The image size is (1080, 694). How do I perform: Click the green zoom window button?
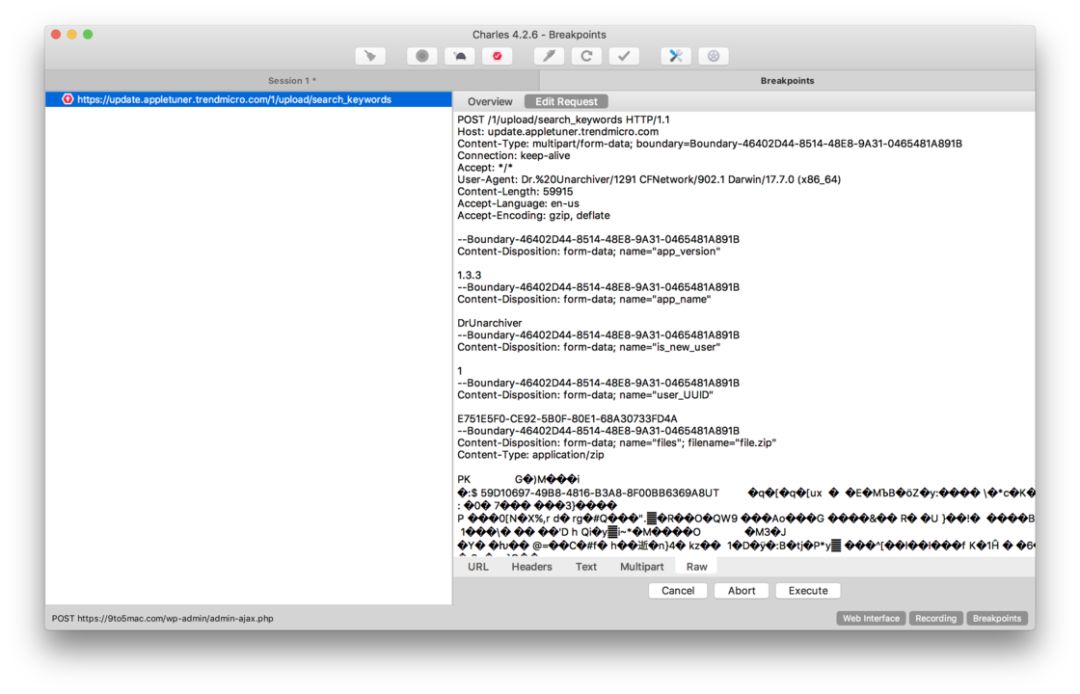coord(88,34)
